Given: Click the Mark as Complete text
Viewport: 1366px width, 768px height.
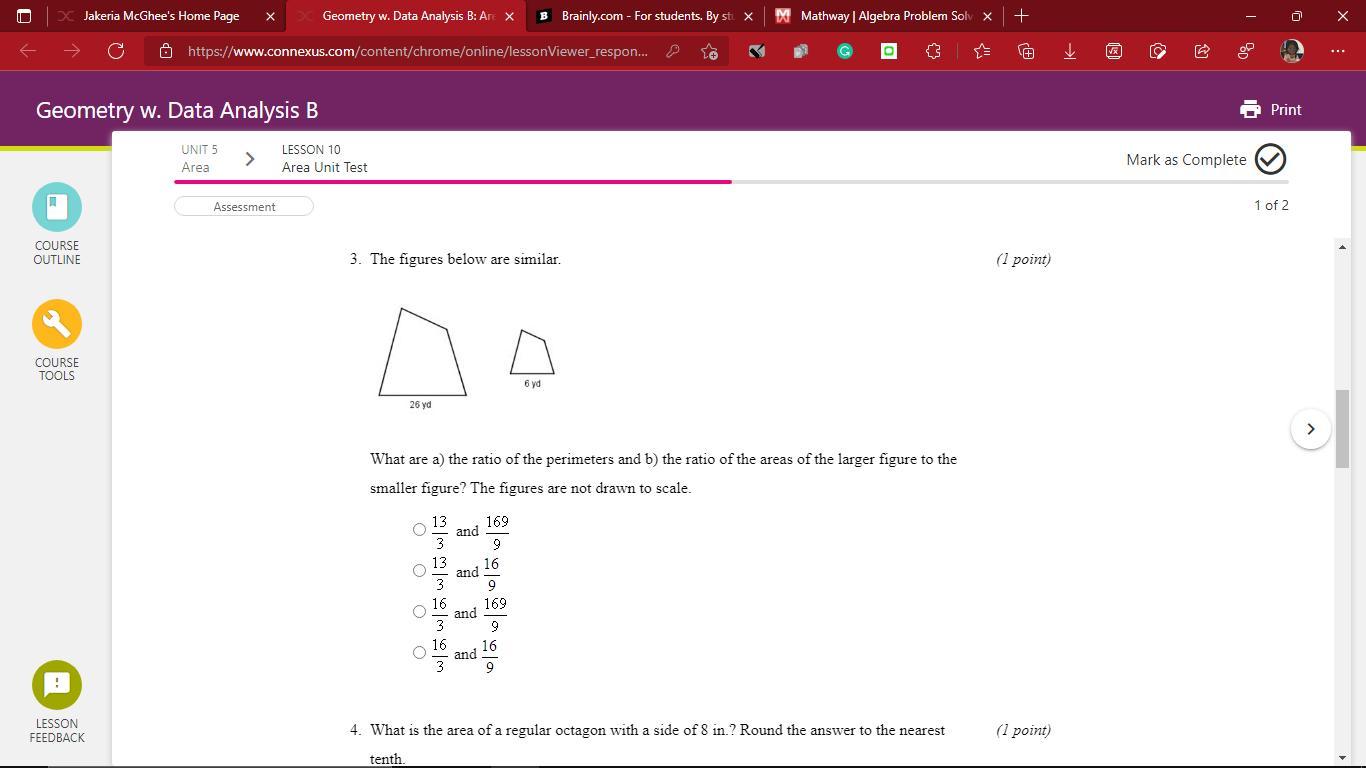Looking at the screenshot, I should (x=1186, y=160).
